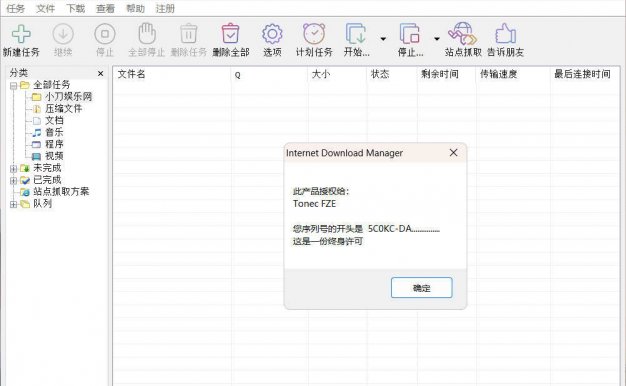The image size is (626, 386).
Task: Click the 新建任务 plus icon
Action: tap(21, 34)
